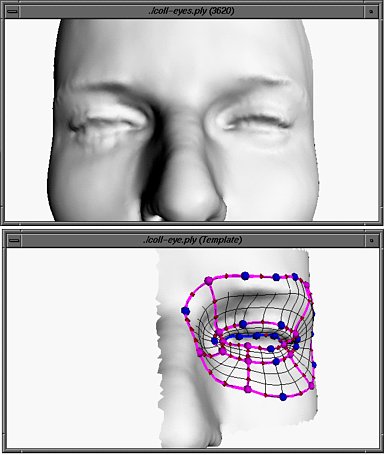
Task: Pick the leftmost blue point on top outline edge
Action: 245,275
